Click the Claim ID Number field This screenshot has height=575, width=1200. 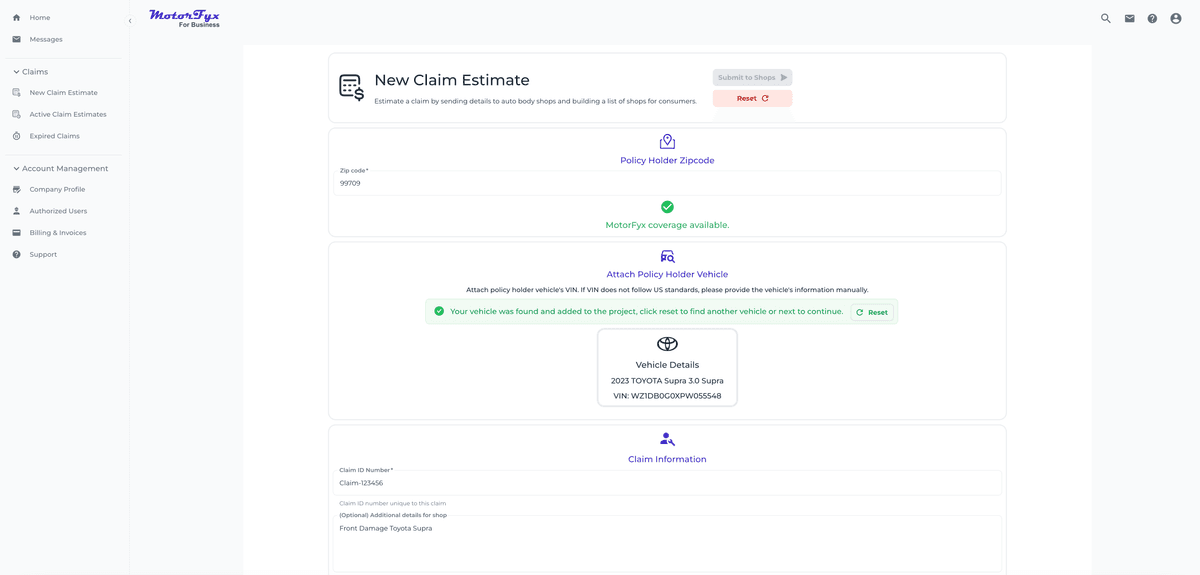667,483
